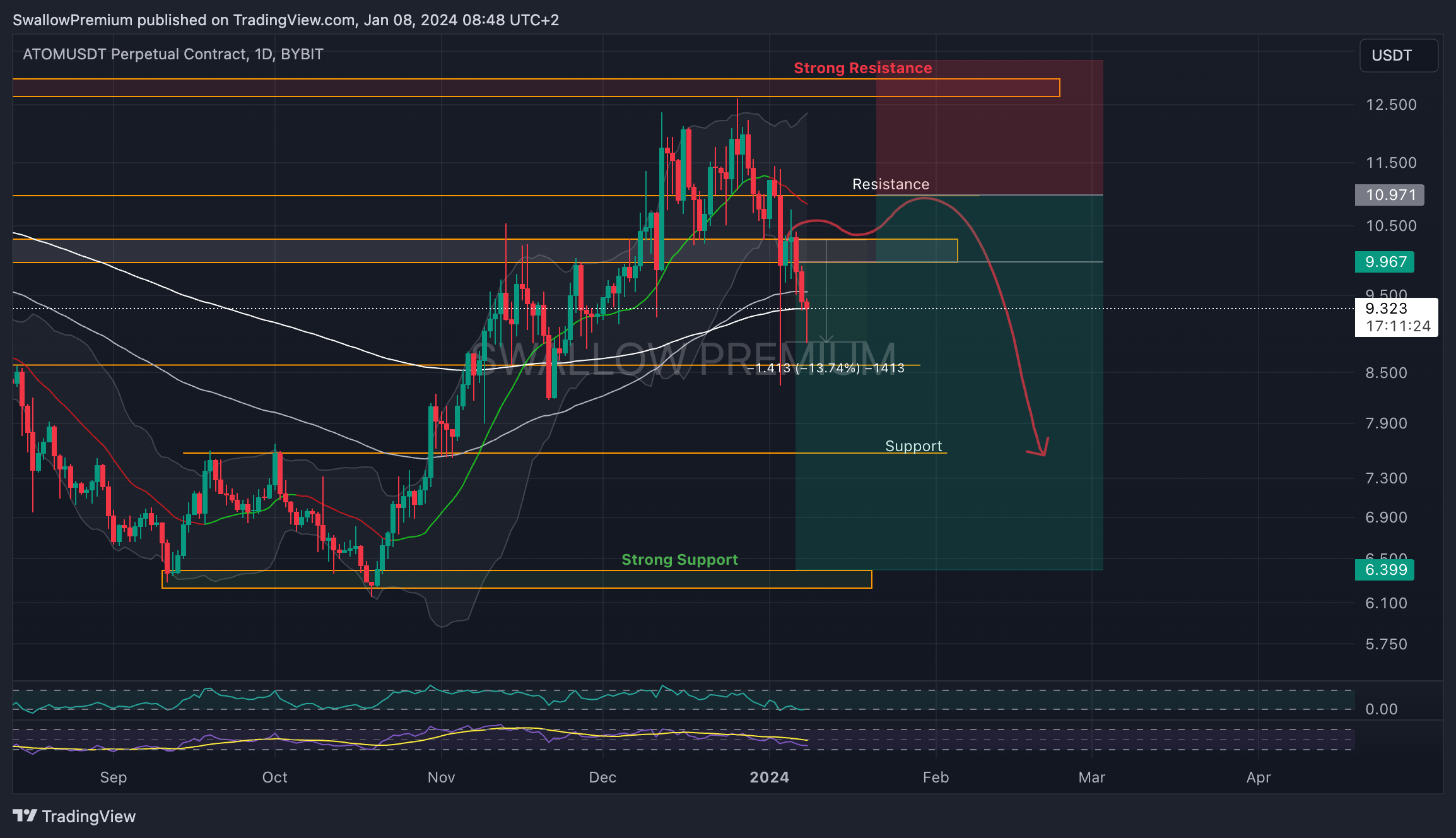Click the 'Strong Support' label

click(679, 560)
